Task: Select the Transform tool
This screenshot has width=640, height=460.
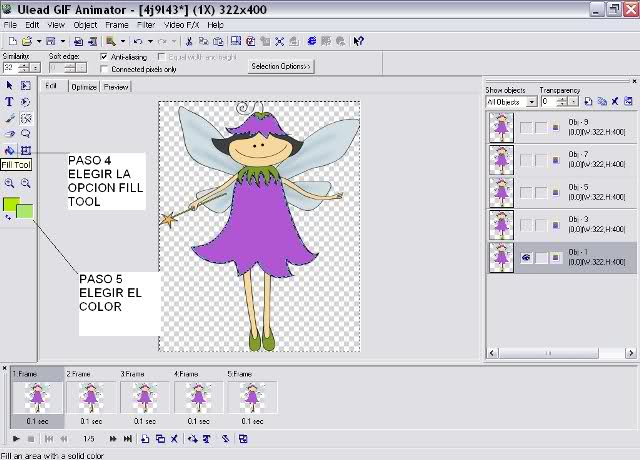Action: pyautogui.click(x=26, y=150)
